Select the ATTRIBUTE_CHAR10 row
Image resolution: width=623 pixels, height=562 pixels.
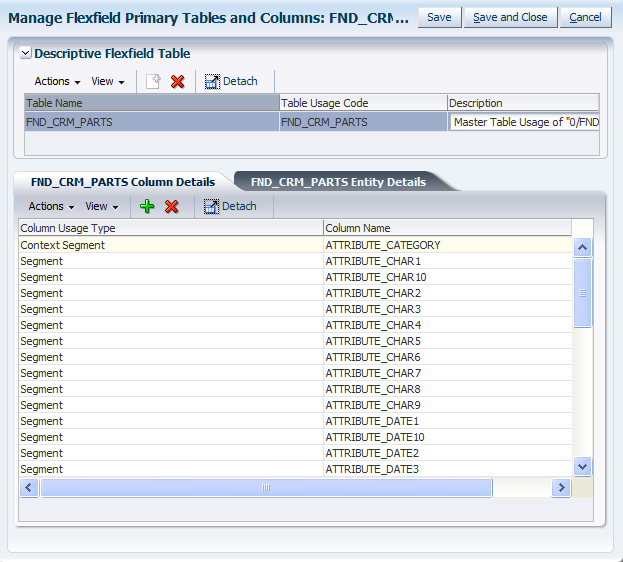295,277
